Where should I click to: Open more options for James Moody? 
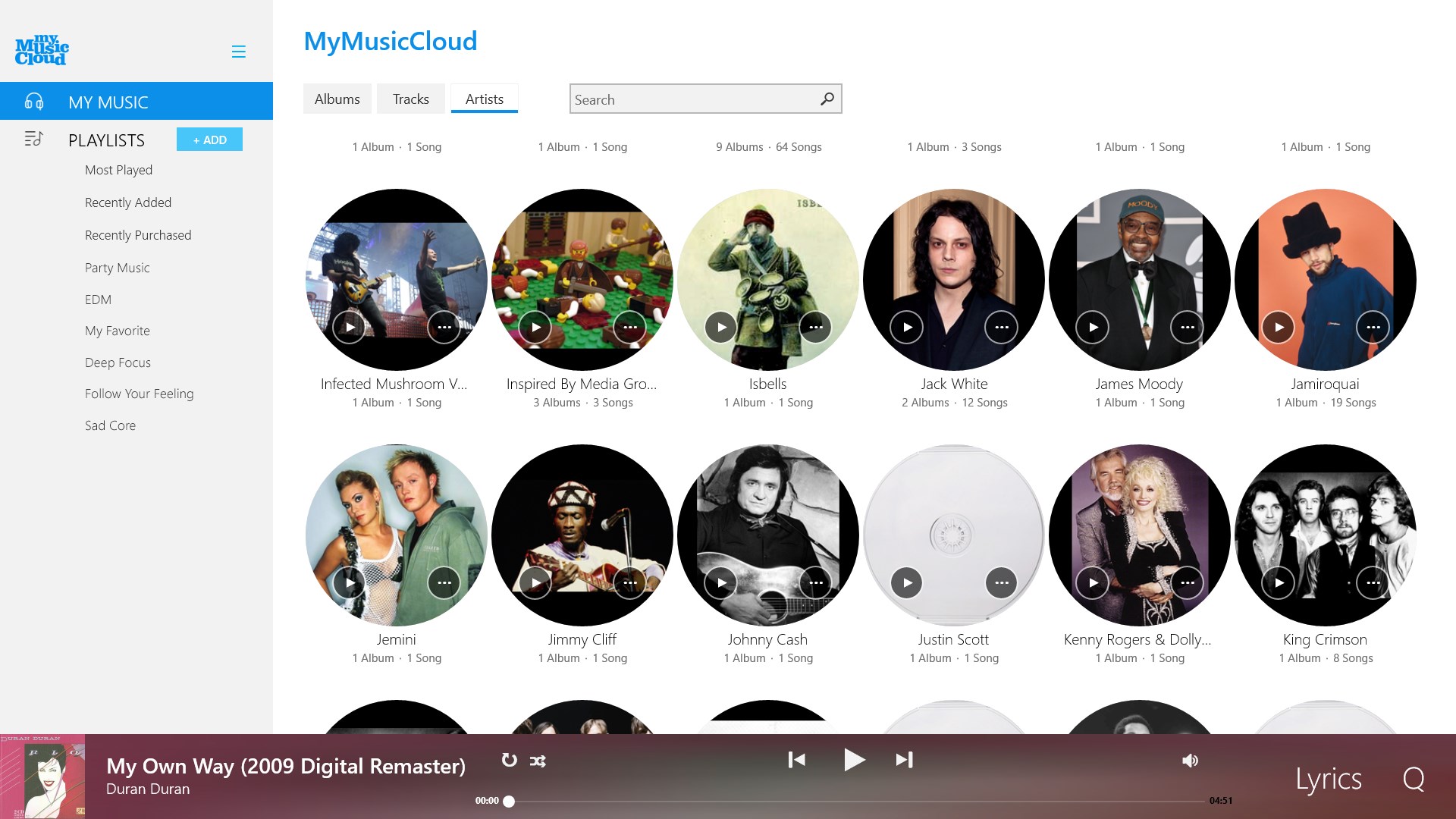click(x=1188, y=327)
